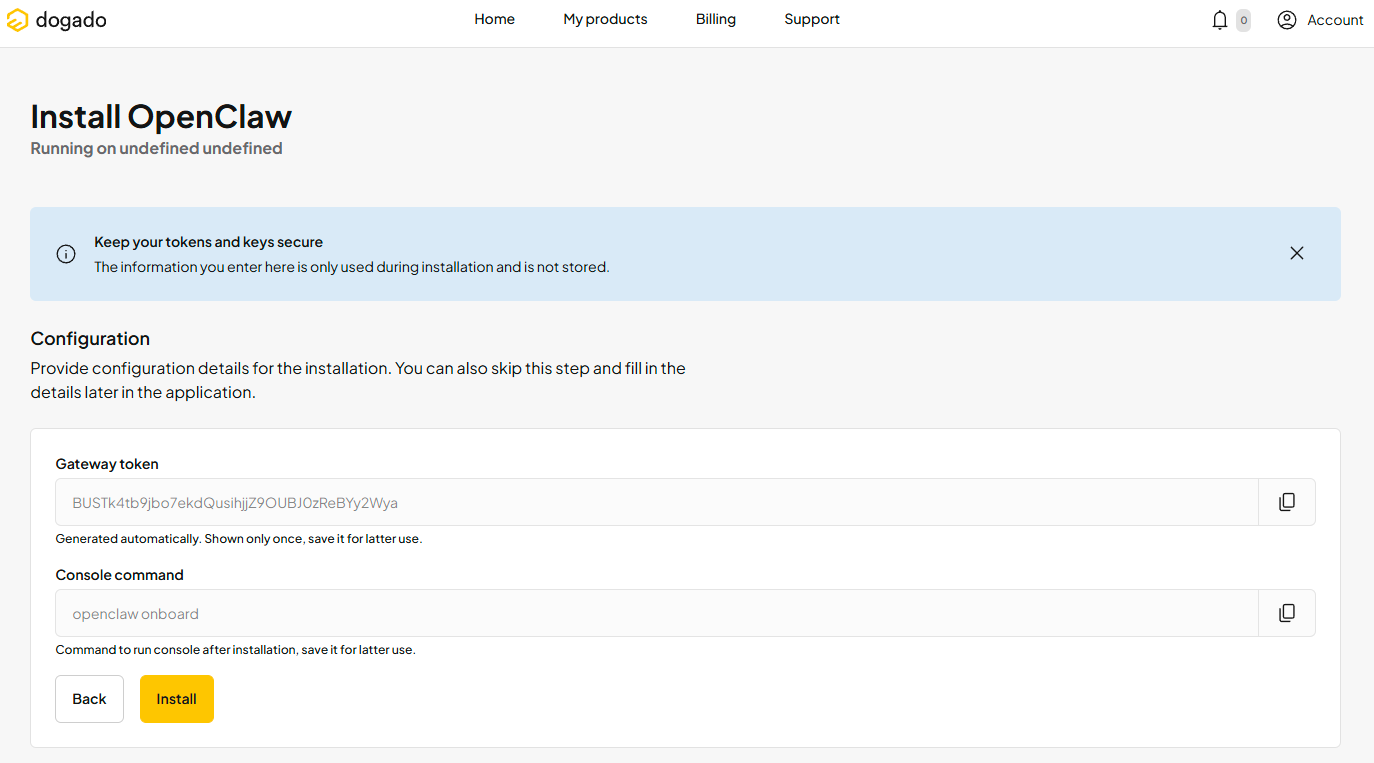The image size is (1374, 763).
Task: Open My products menu
Action: pyautogui.click(x=605, y=19)
